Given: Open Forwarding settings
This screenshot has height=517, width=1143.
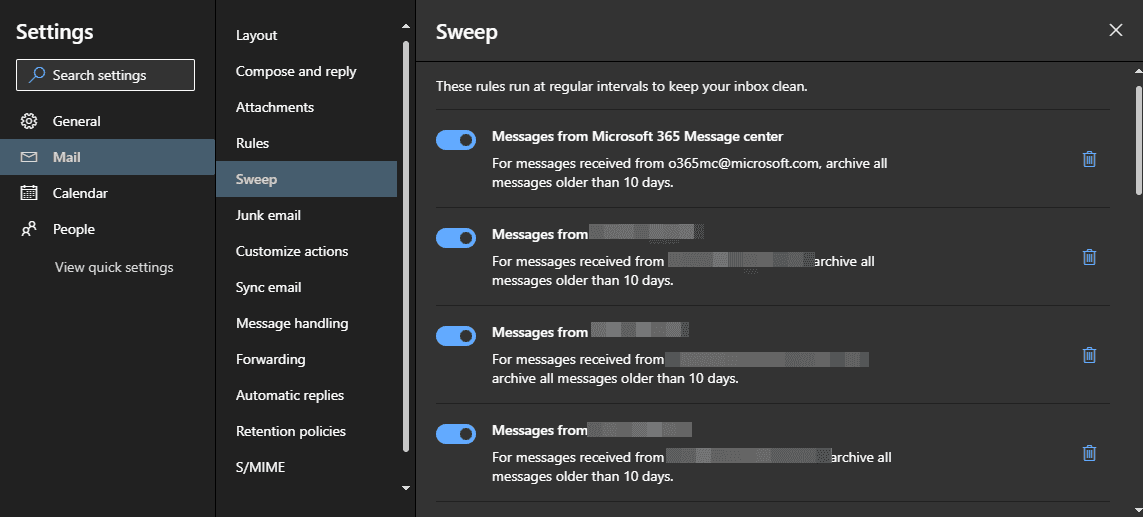Looking at the screenshot, I should (x=270, y=359).
